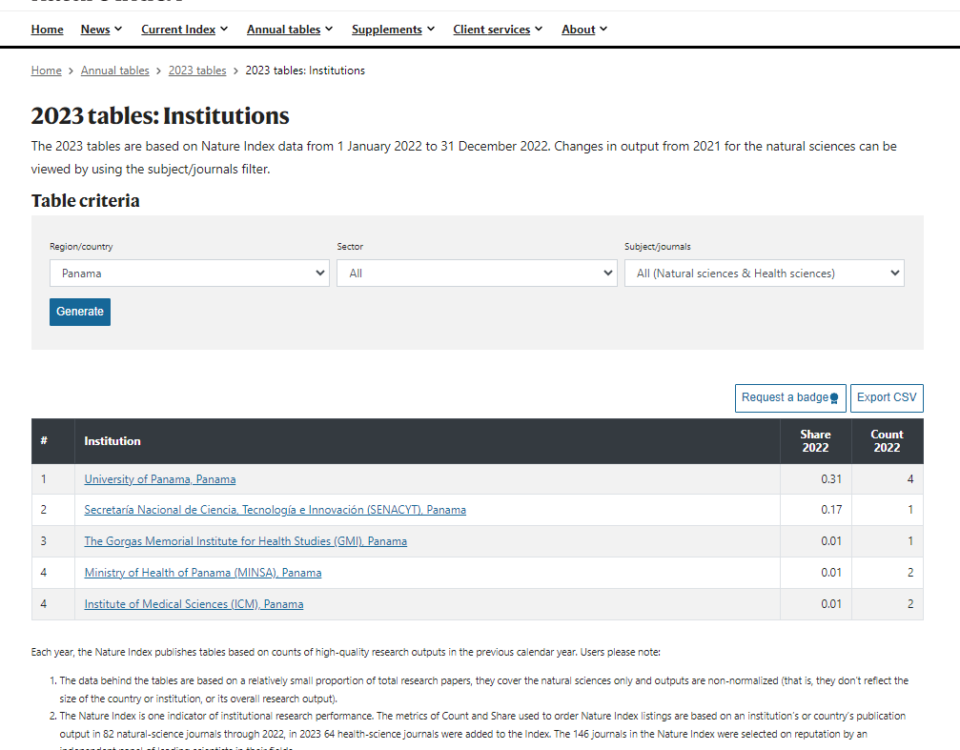960x750 pixels.
Task: Select the 0.17 share value cell
Action: [x=816, y=510]
